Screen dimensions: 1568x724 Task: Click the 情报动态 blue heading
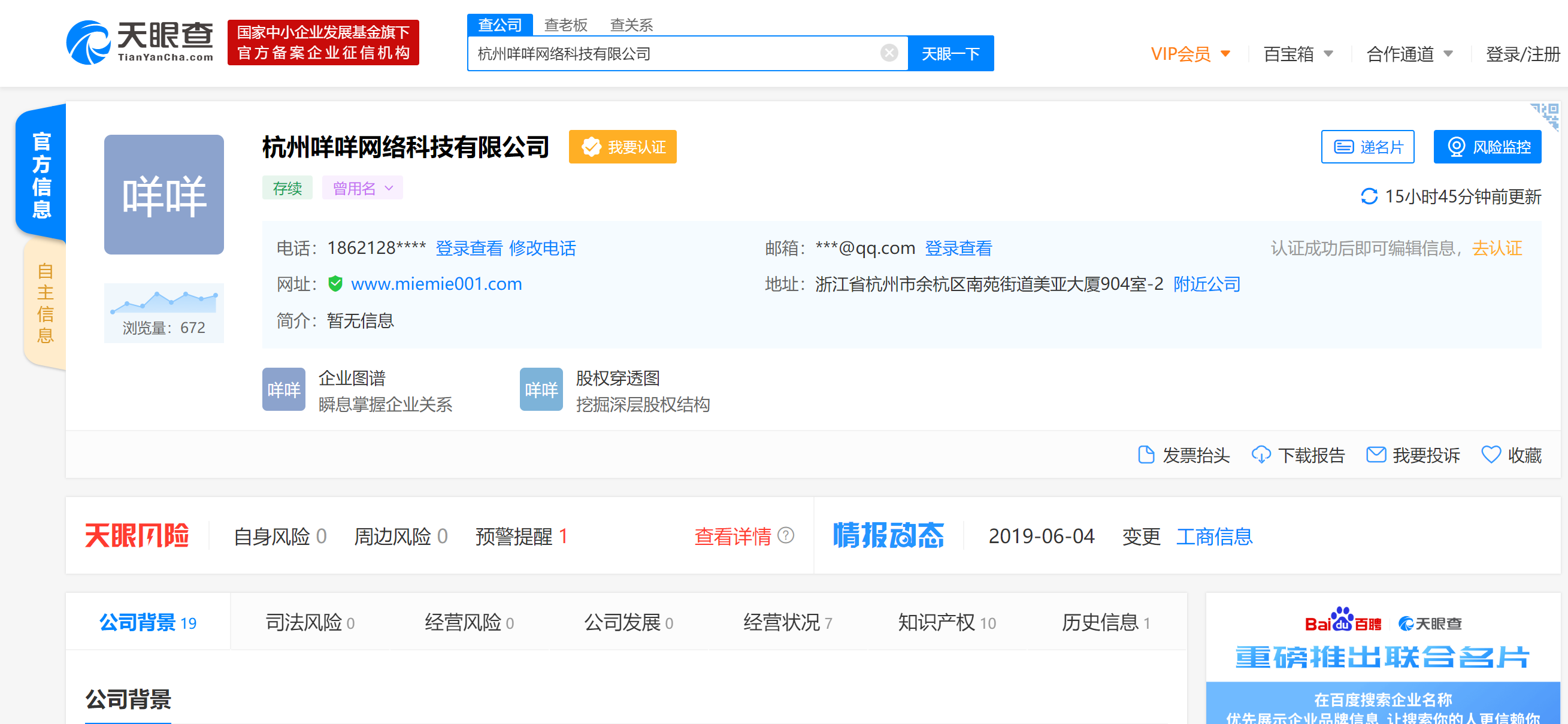(x=889, y=536)
